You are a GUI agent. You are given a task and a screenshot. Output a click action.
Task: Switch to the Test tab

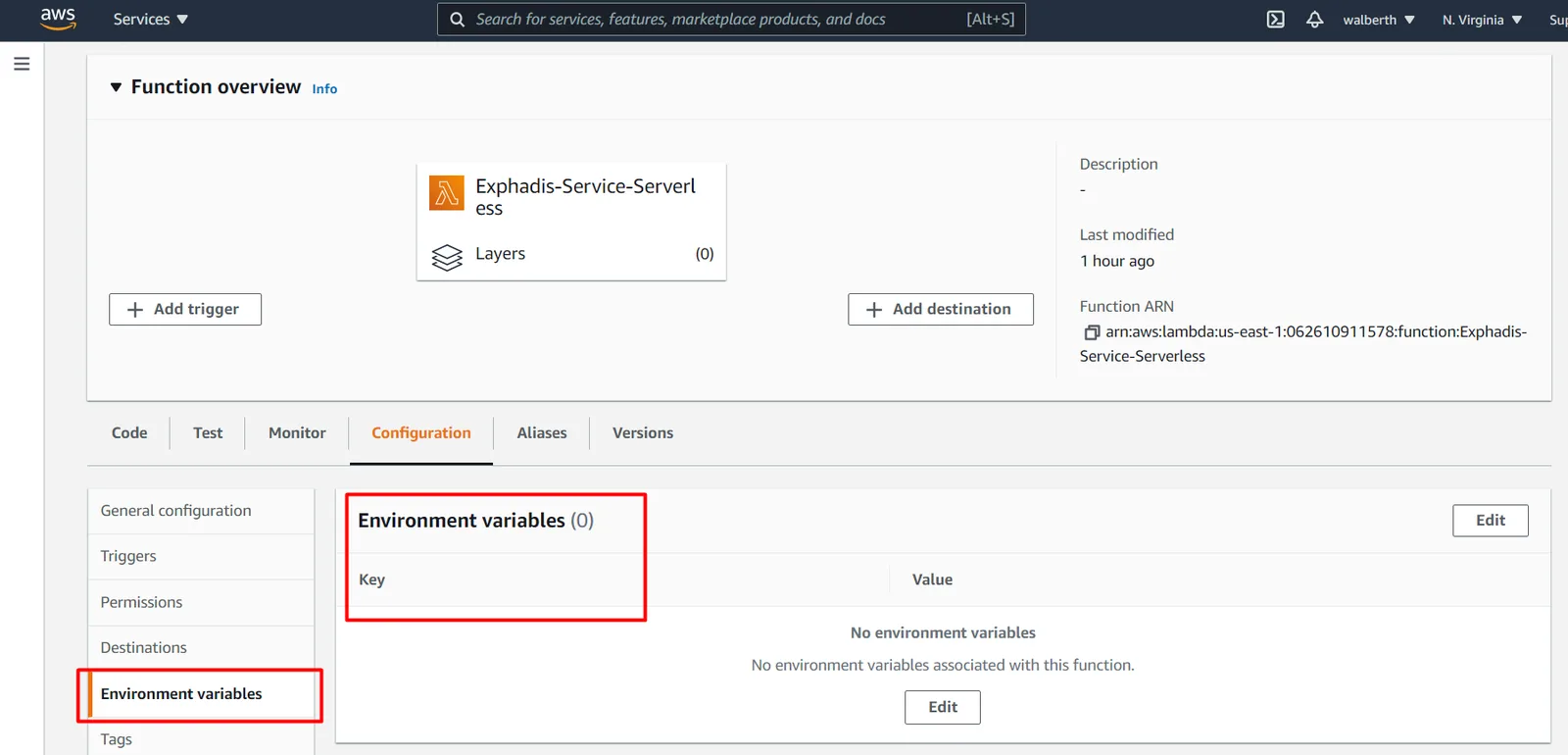click(x=208, y=432)
